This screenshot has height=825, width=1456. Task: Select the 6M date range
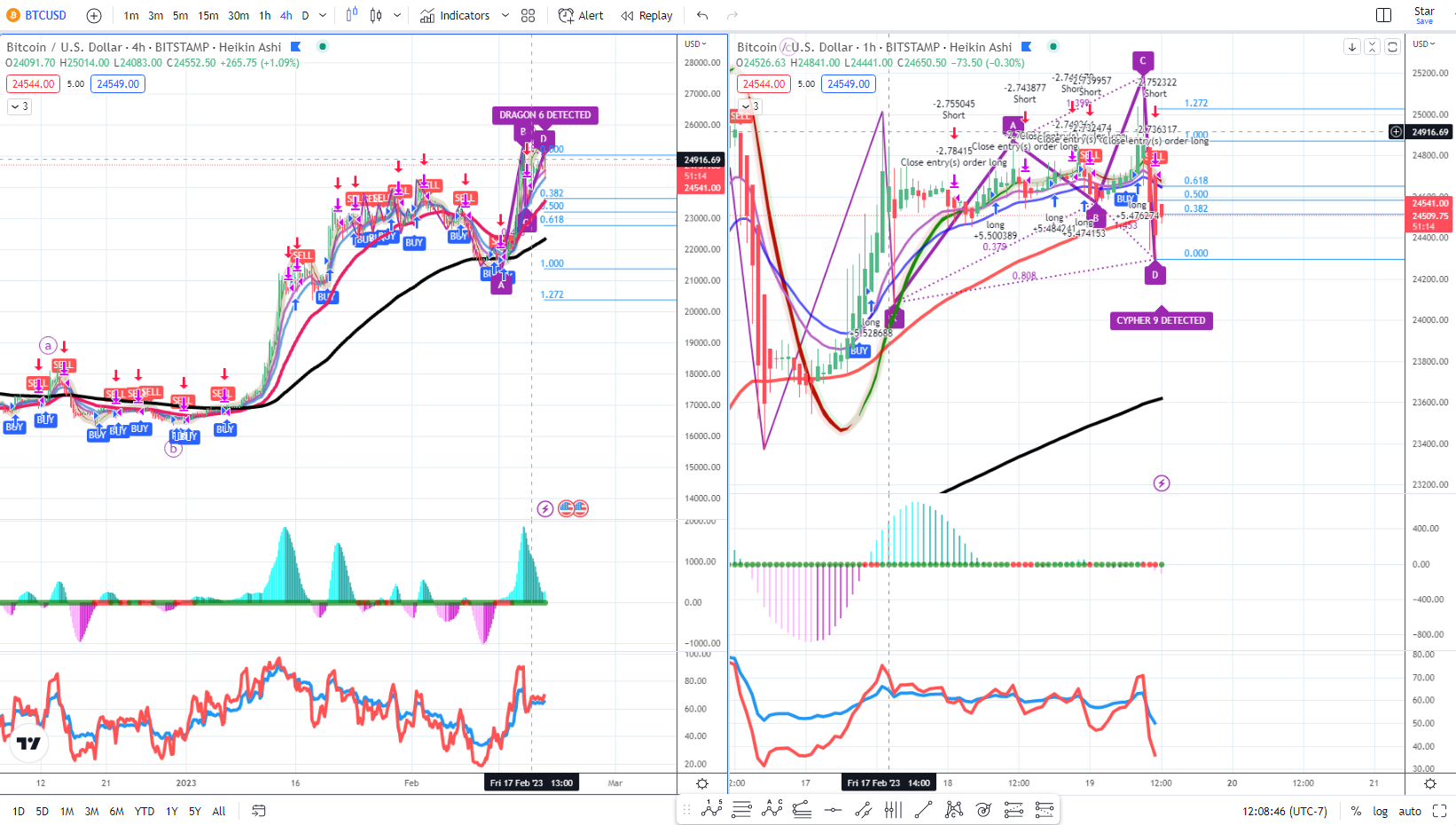[117, 811]
